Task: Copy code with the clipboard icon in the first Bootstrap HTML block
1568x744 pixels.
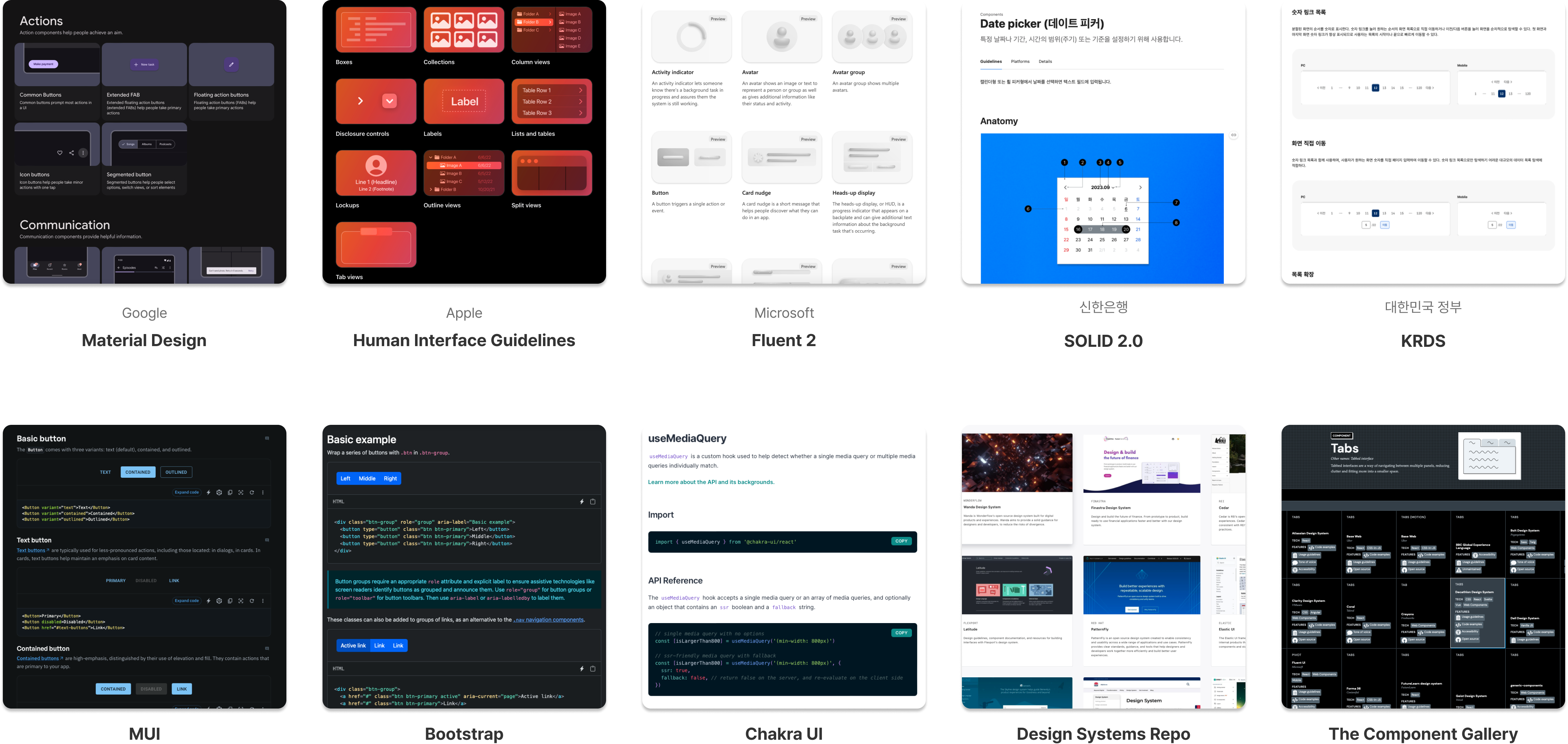Action: tap(593, 502)
